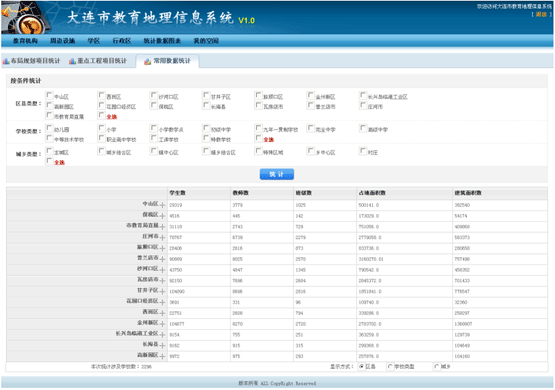Image resolution: width=555 pixels, height=390 pixels.
Task: Tick the 花园口经济区 checkbox
Action: coord(102,105)
